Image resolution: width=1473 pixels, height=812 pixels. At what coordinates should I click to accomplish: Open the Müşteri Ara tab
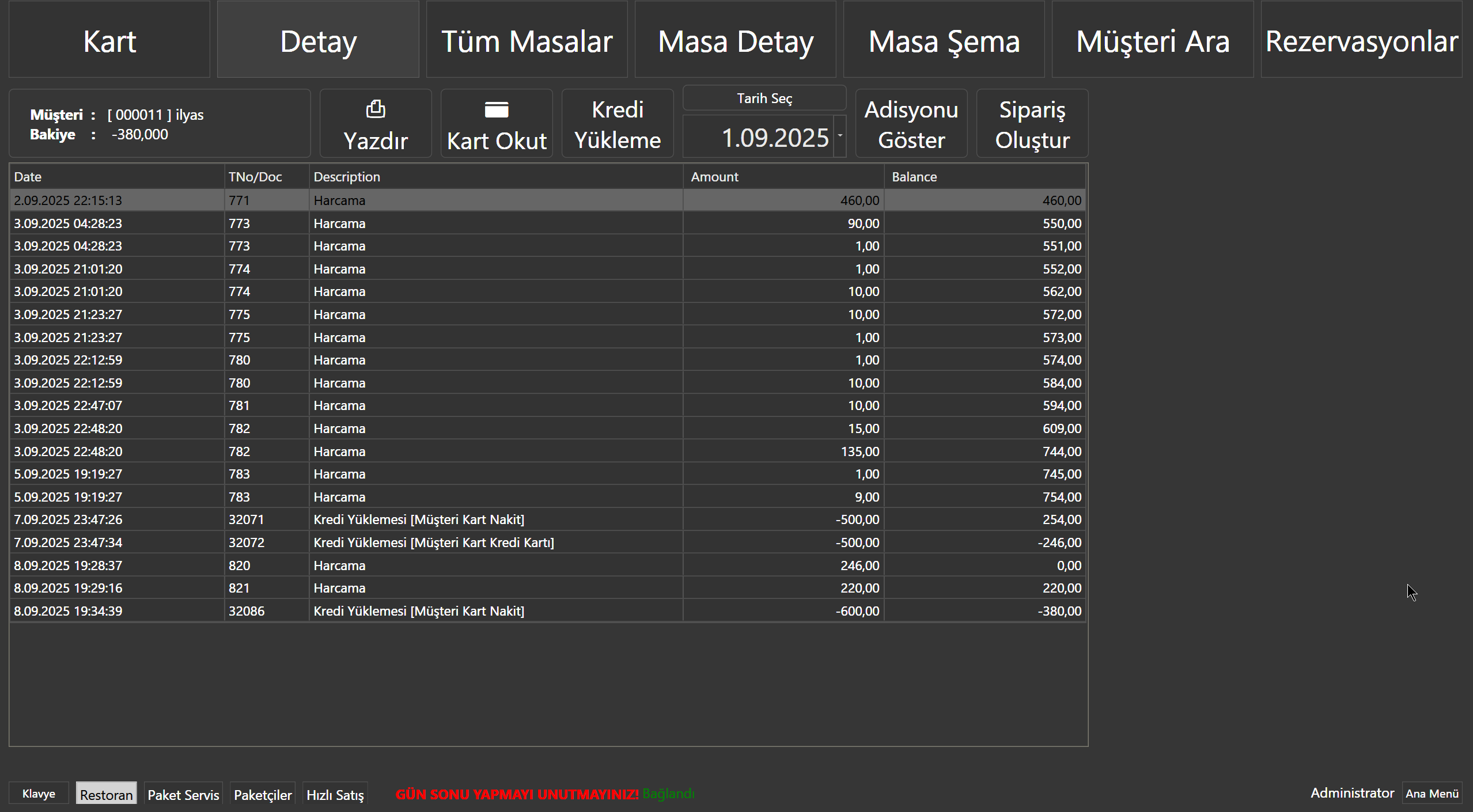(1152, 40)
